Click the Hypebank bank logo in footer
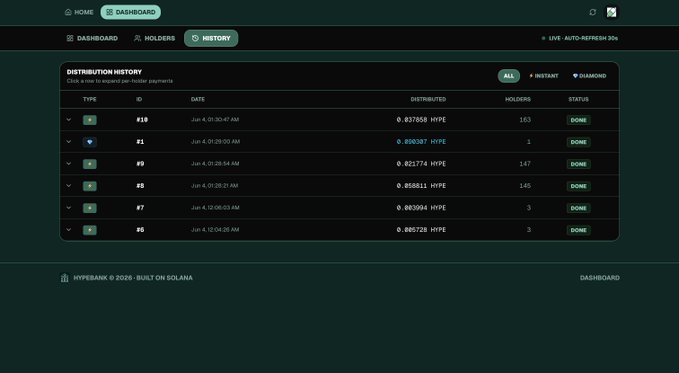The height and width of the screenshot is (373, 679). (65, 278)
